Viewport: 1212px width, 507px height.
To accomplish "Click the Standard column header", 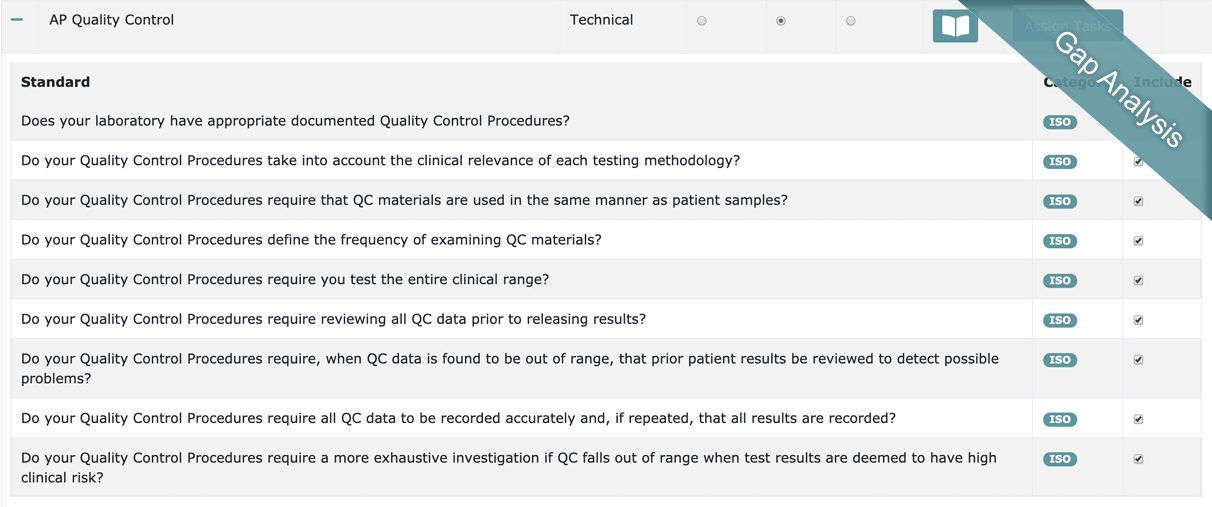I will point(55,82).
